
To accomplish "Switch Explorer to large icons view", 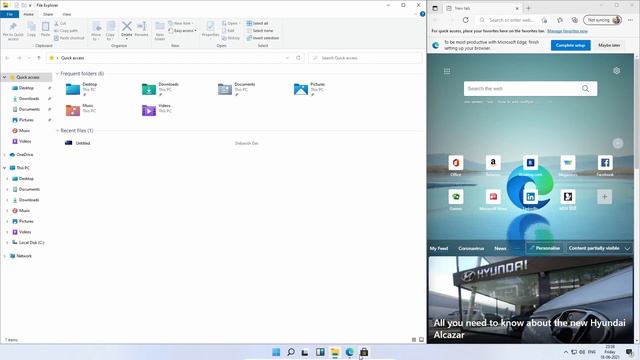I will click(421, 340).
